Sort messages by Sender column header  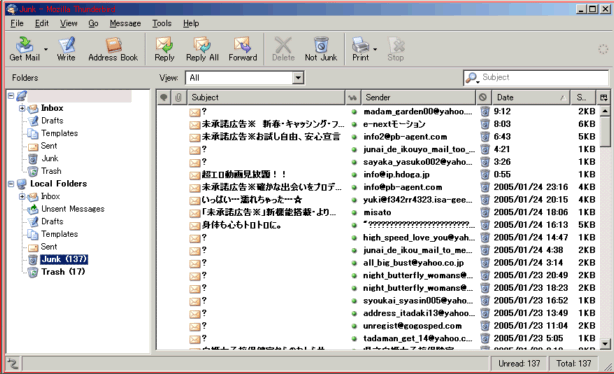coord(418,98)
